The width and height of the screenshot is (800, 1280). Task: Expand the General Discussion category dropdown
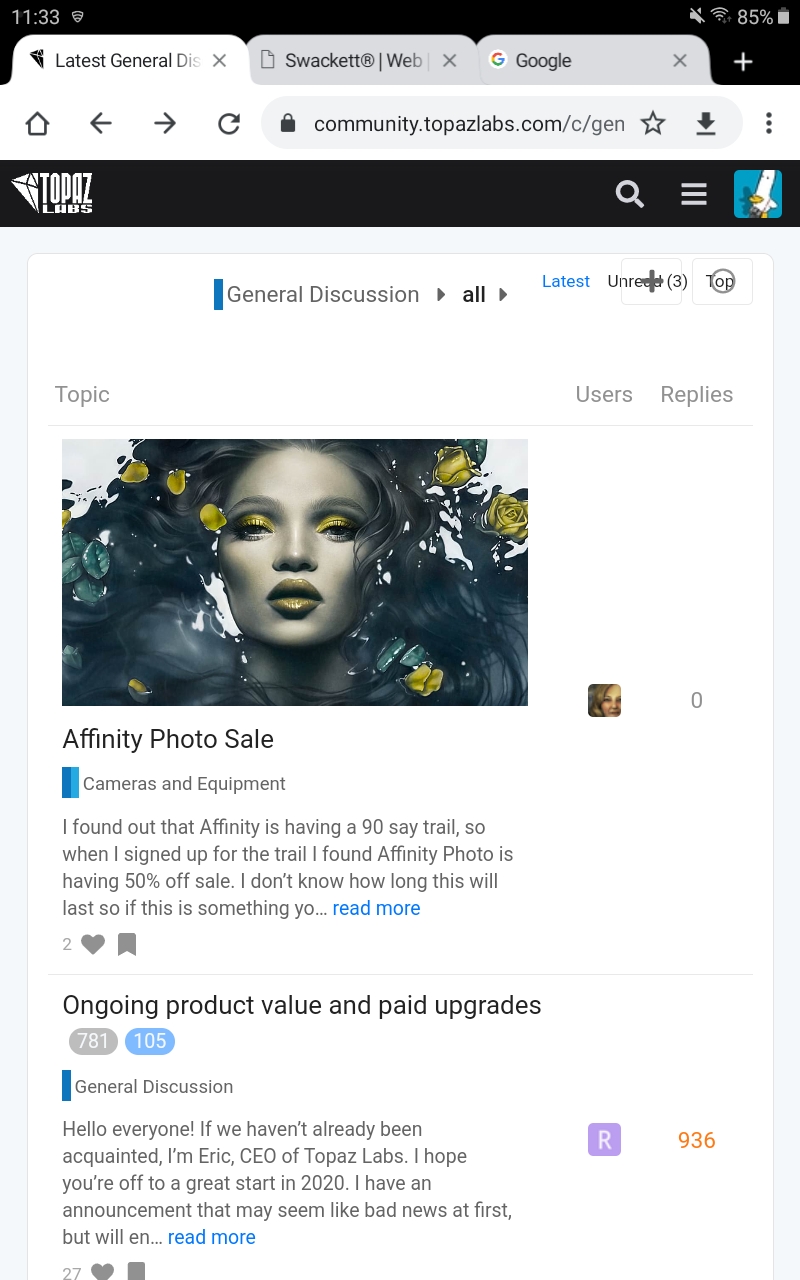click(x=331, y=295)
